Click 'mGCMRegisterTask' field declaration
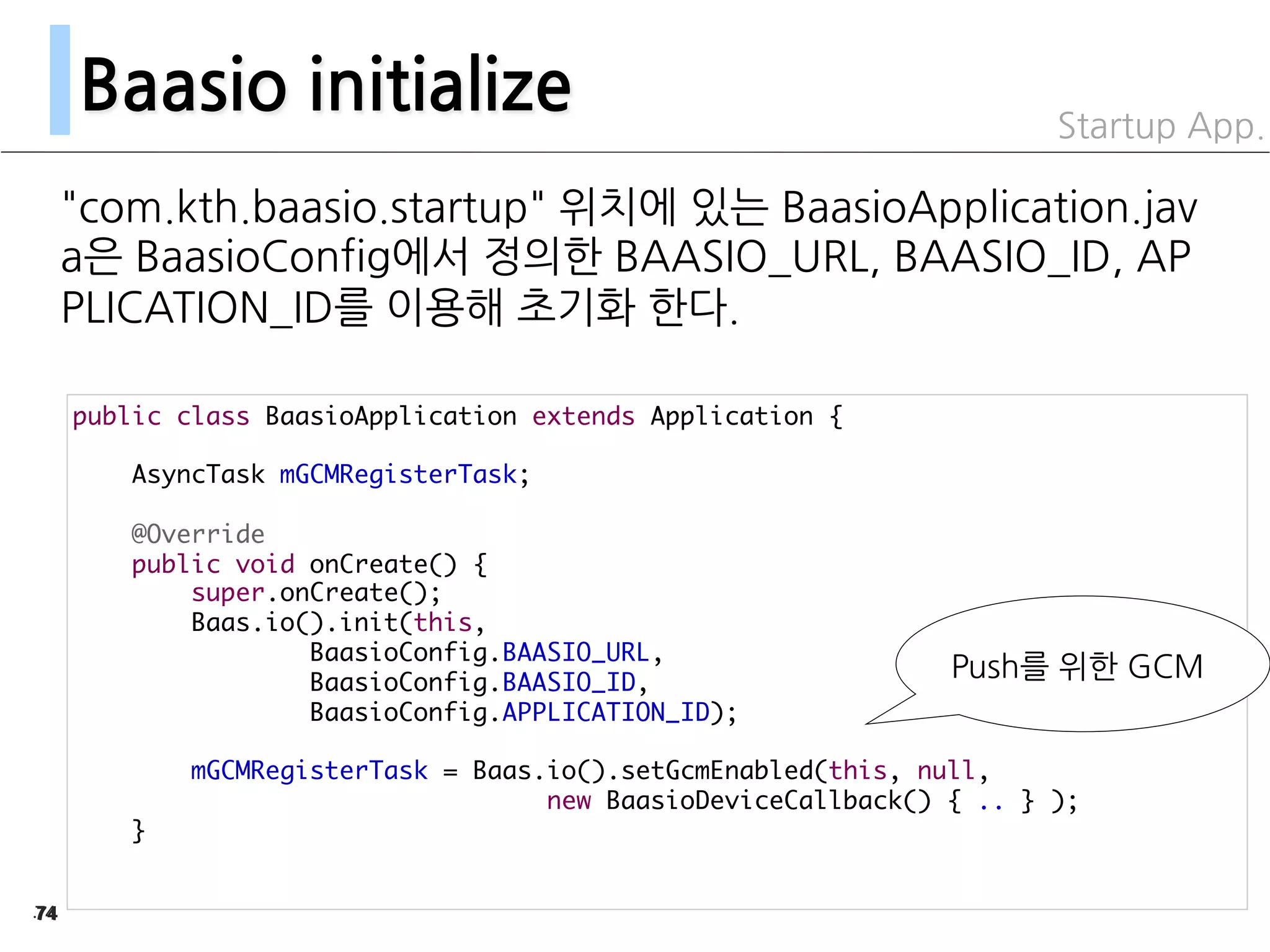 (x=397, y=475)
